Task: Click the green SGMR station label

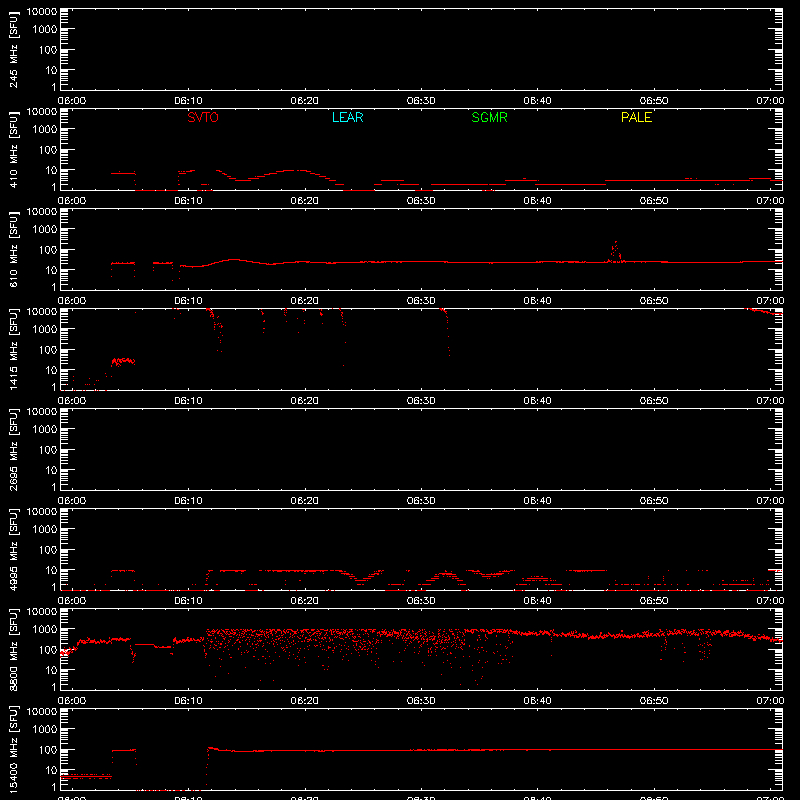Action: click(x=489, y=117)
